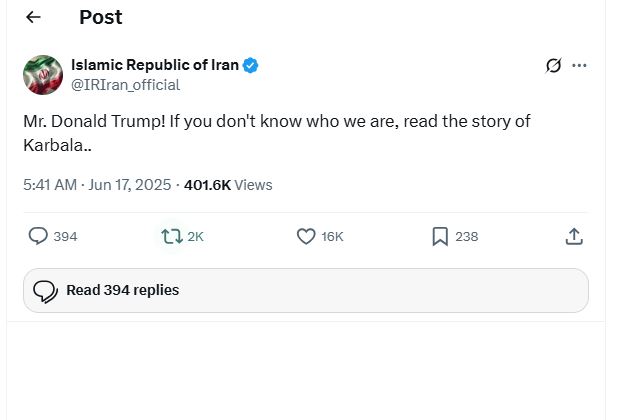Click the reply speech bubble icon
This screenshot has height=420, width=626.
[x=38, y=236]
